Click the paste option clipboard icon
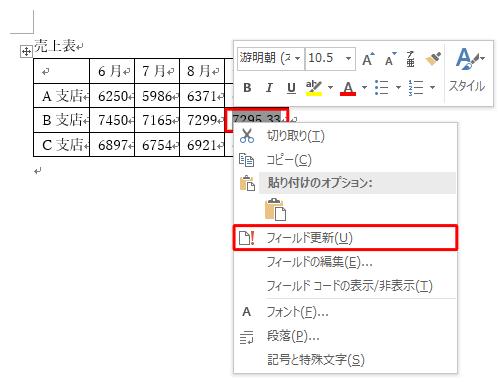500x388 pixels. [x=275, y=209]
